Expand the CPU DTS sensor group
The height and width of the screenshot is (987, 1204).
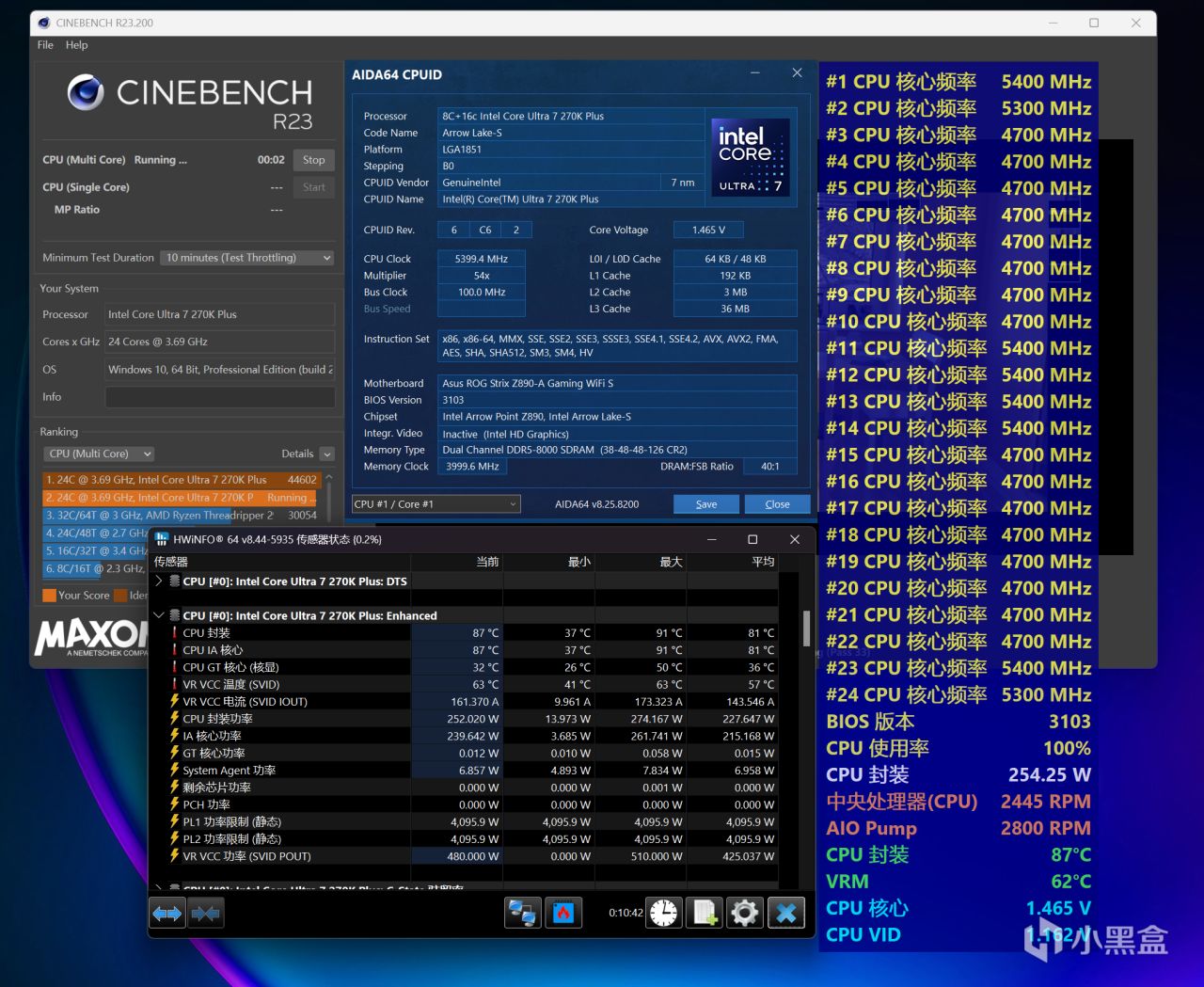158,581
